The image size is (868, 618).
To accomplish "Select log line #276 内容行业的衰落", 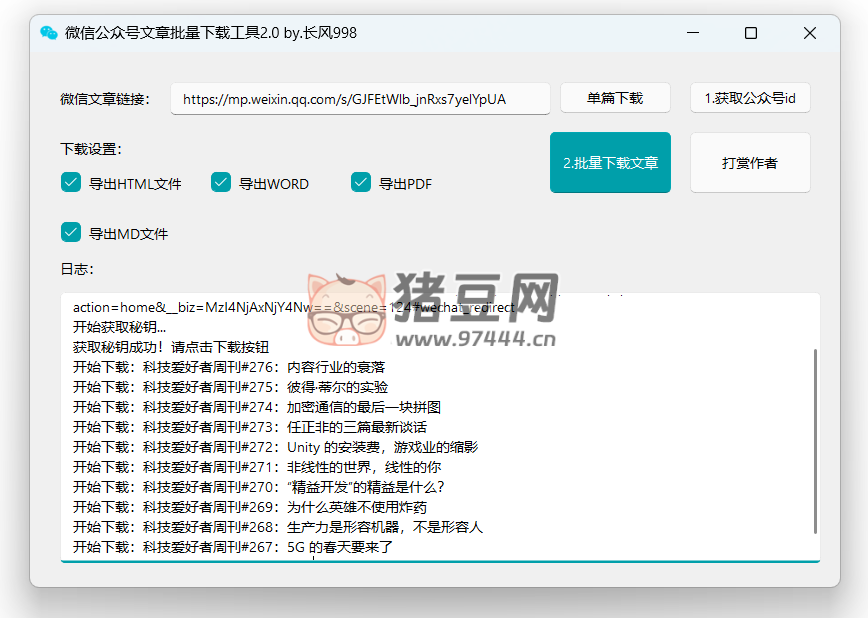I will tap(229, 367).
